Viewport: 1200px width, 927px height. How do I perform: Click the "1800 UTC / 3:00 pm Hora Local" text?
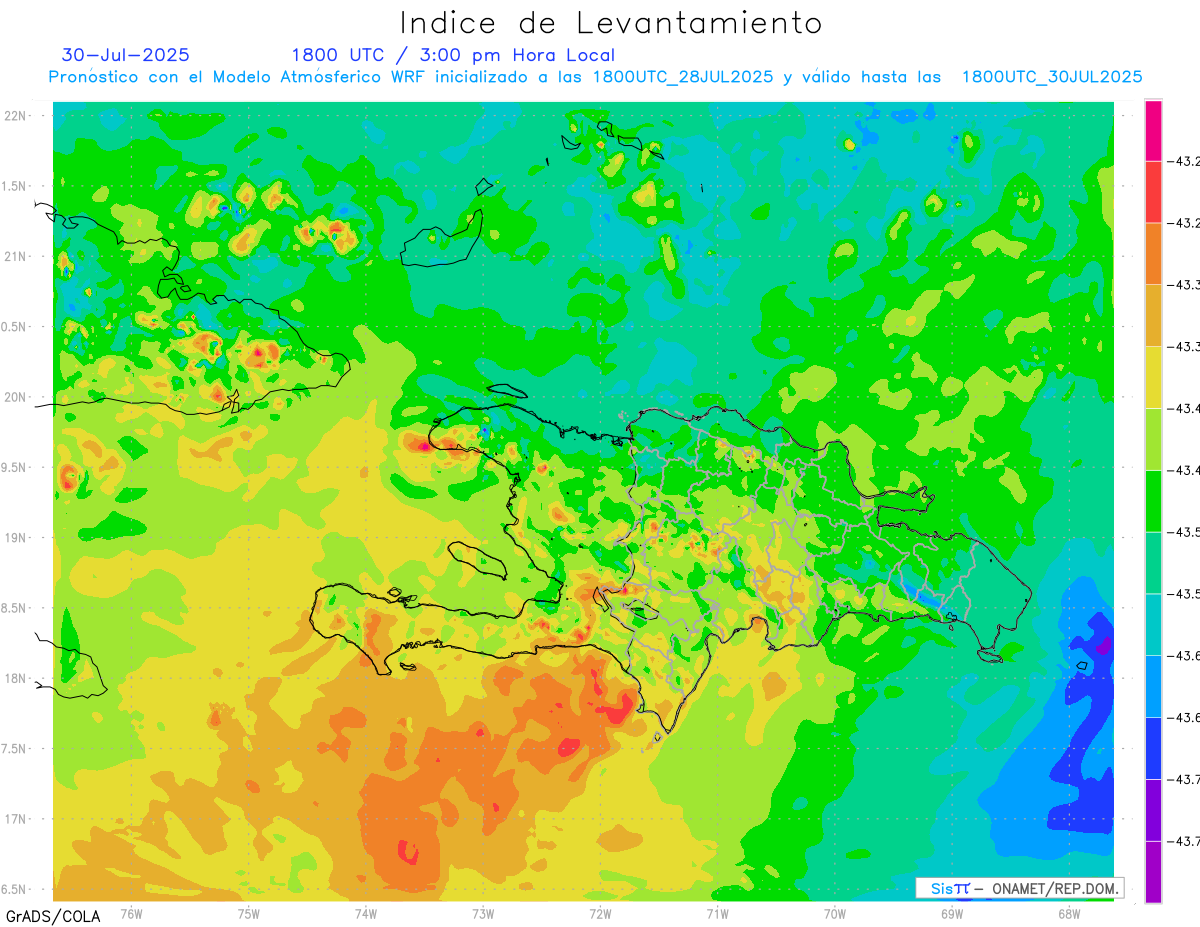pyautogui.click(x=453, y=56)
